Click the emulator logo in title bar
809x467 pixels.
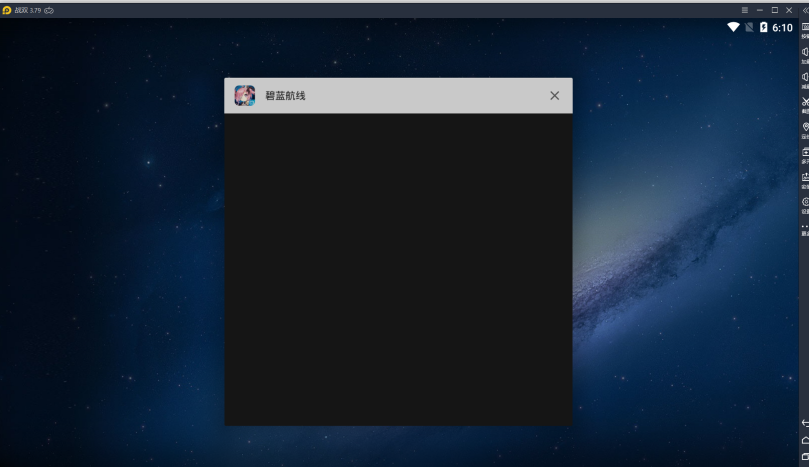(7, 9)
